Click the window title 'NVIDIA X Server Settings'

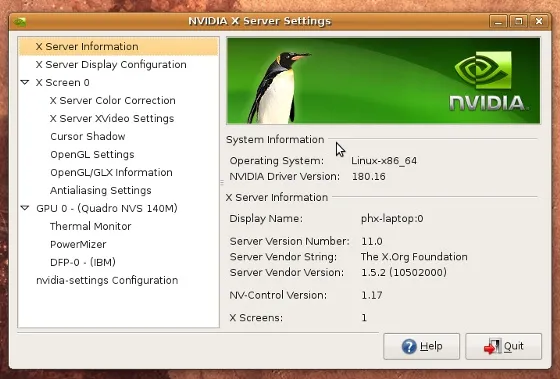(260, 21)
